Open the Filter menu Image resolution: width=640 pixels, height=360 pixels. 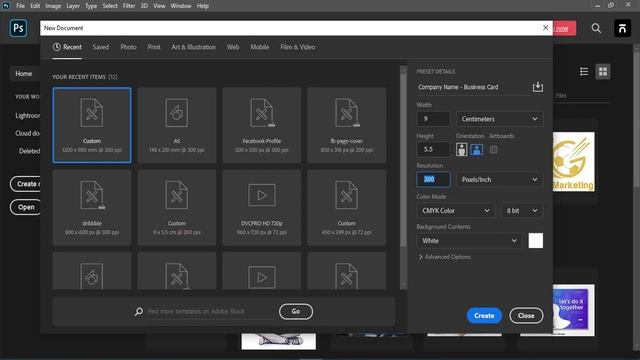[129, 6]
